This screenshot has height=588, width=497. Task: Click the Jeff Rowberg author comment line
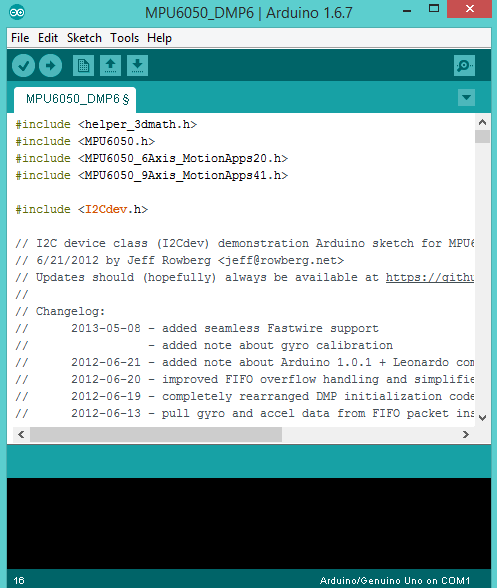pos(179,260)
